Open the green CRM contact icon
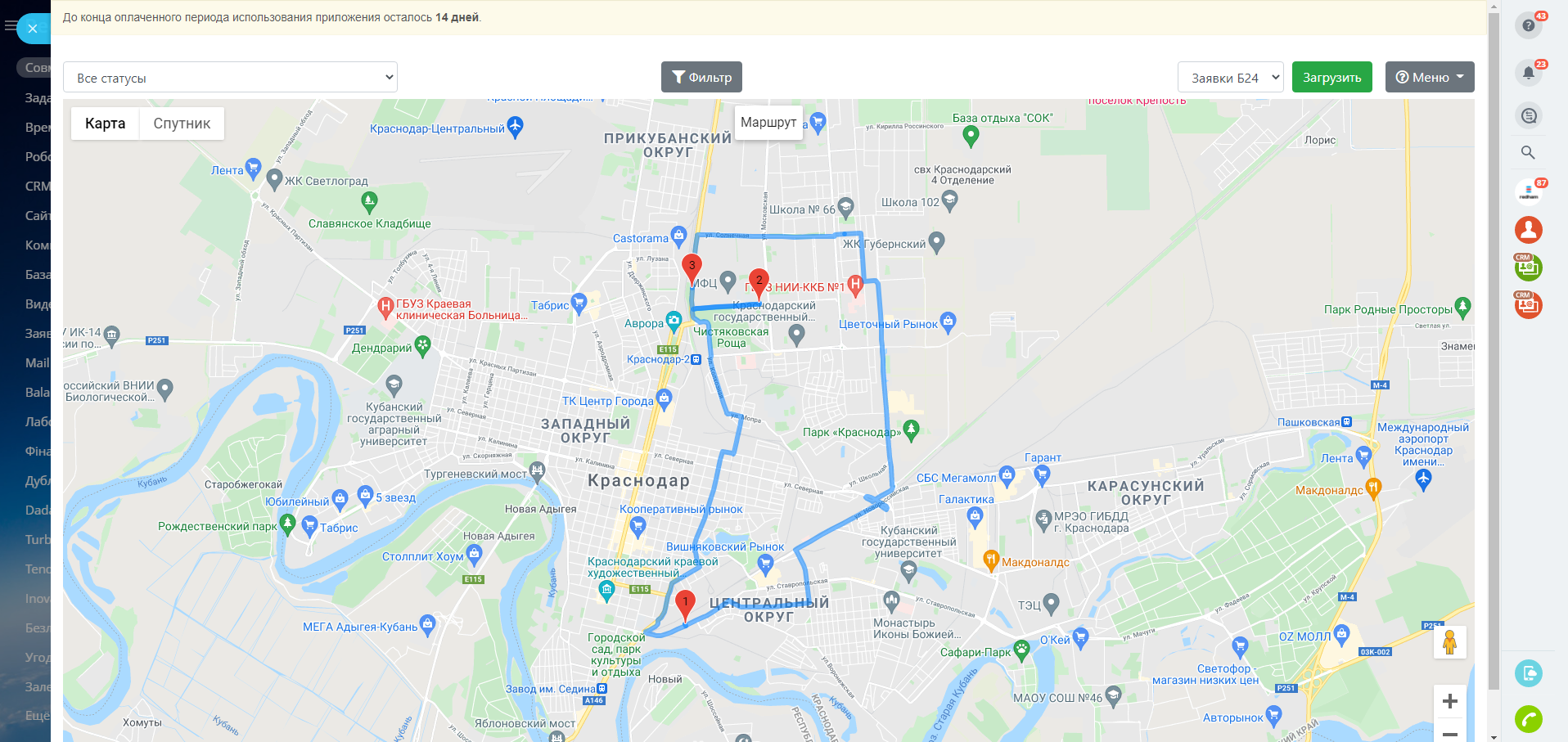This screenshot has height=742, width=1568. (1529, 268)
